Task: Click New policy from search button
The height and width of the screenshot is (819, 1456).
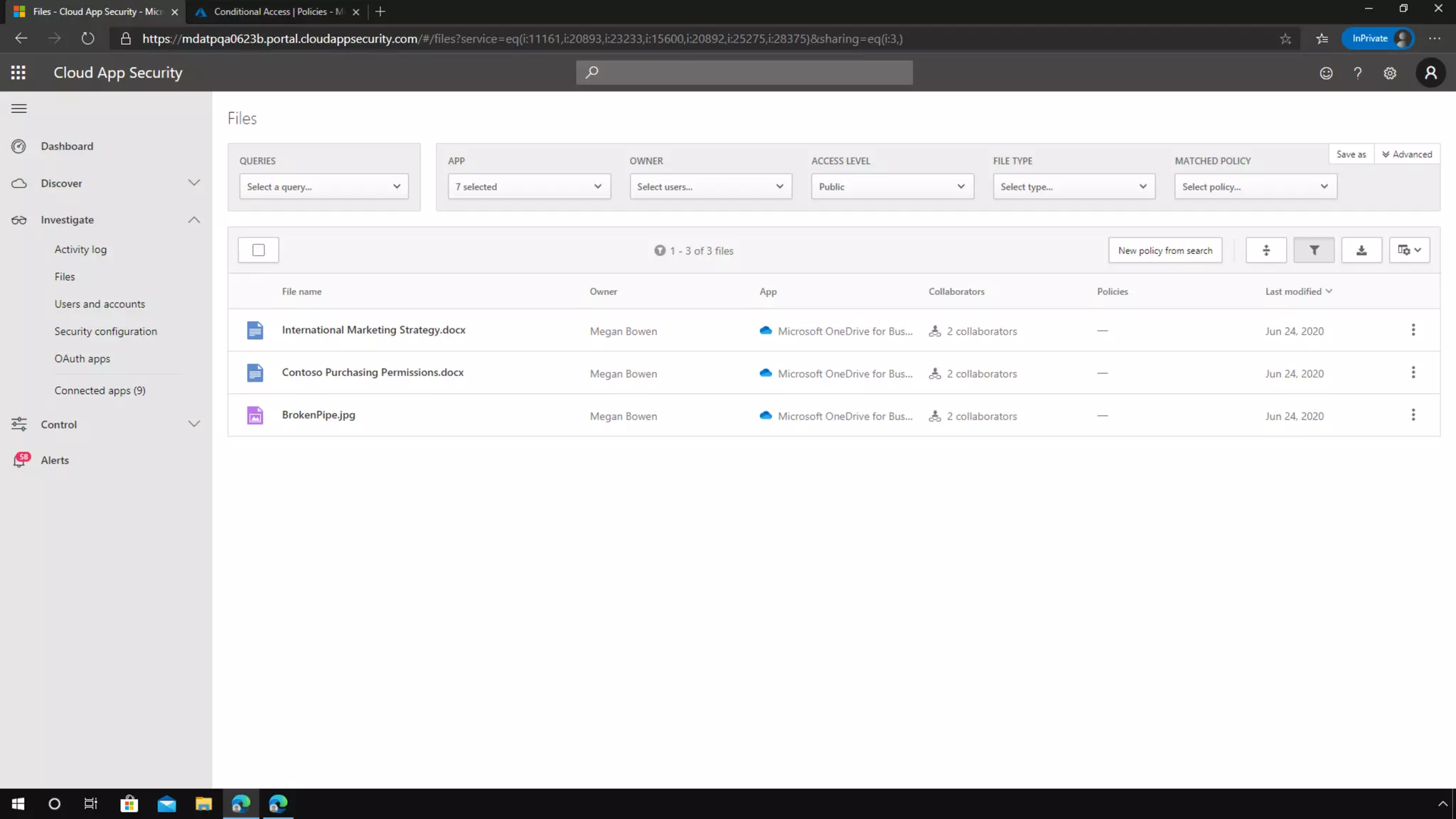Action: [x=1165, y=250]
